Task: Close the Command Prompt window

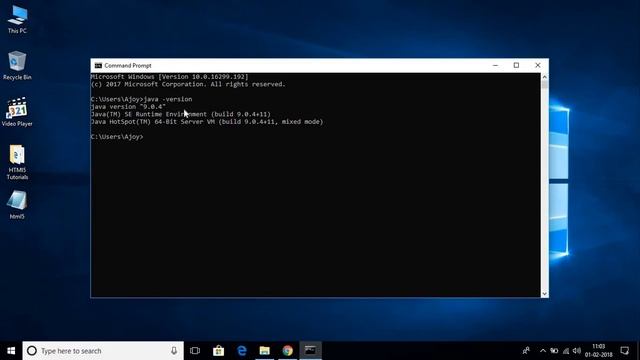Action: click(538, 65)
